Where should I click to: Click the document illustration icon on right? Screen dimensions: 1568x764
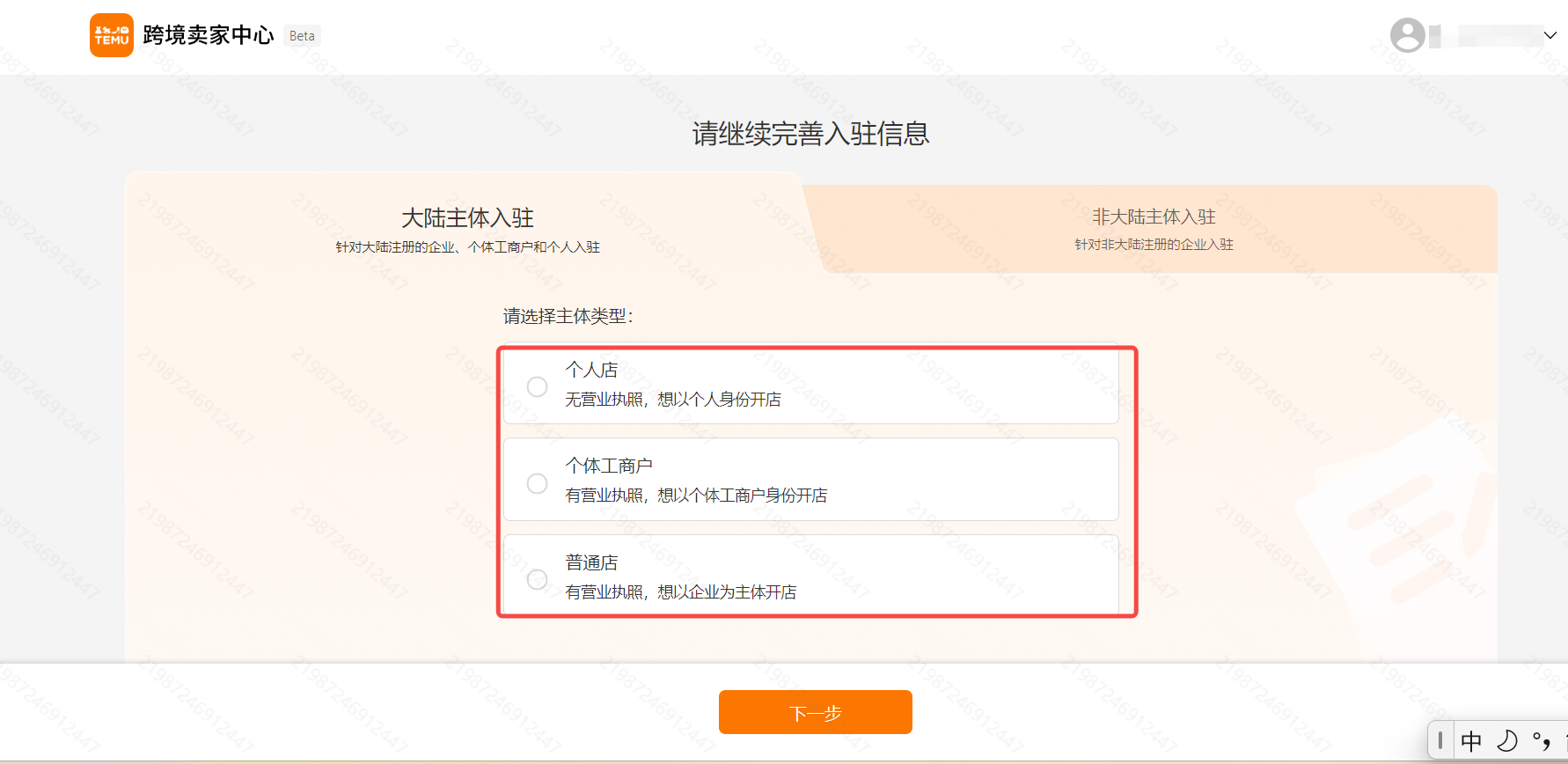point(1399,546)
